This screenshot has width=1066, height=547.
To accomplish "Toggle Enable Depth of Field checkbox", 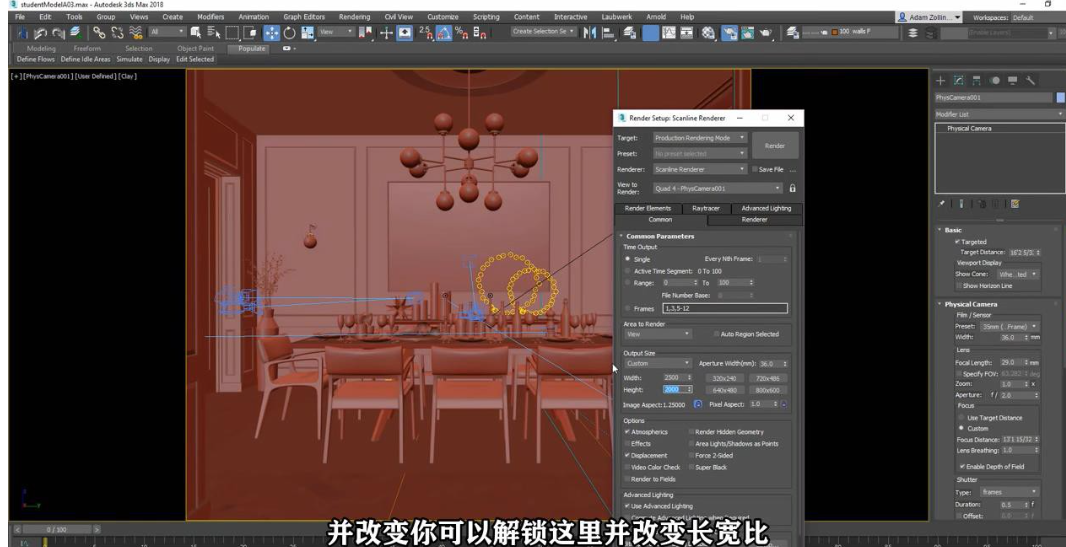I will point(962,467).
